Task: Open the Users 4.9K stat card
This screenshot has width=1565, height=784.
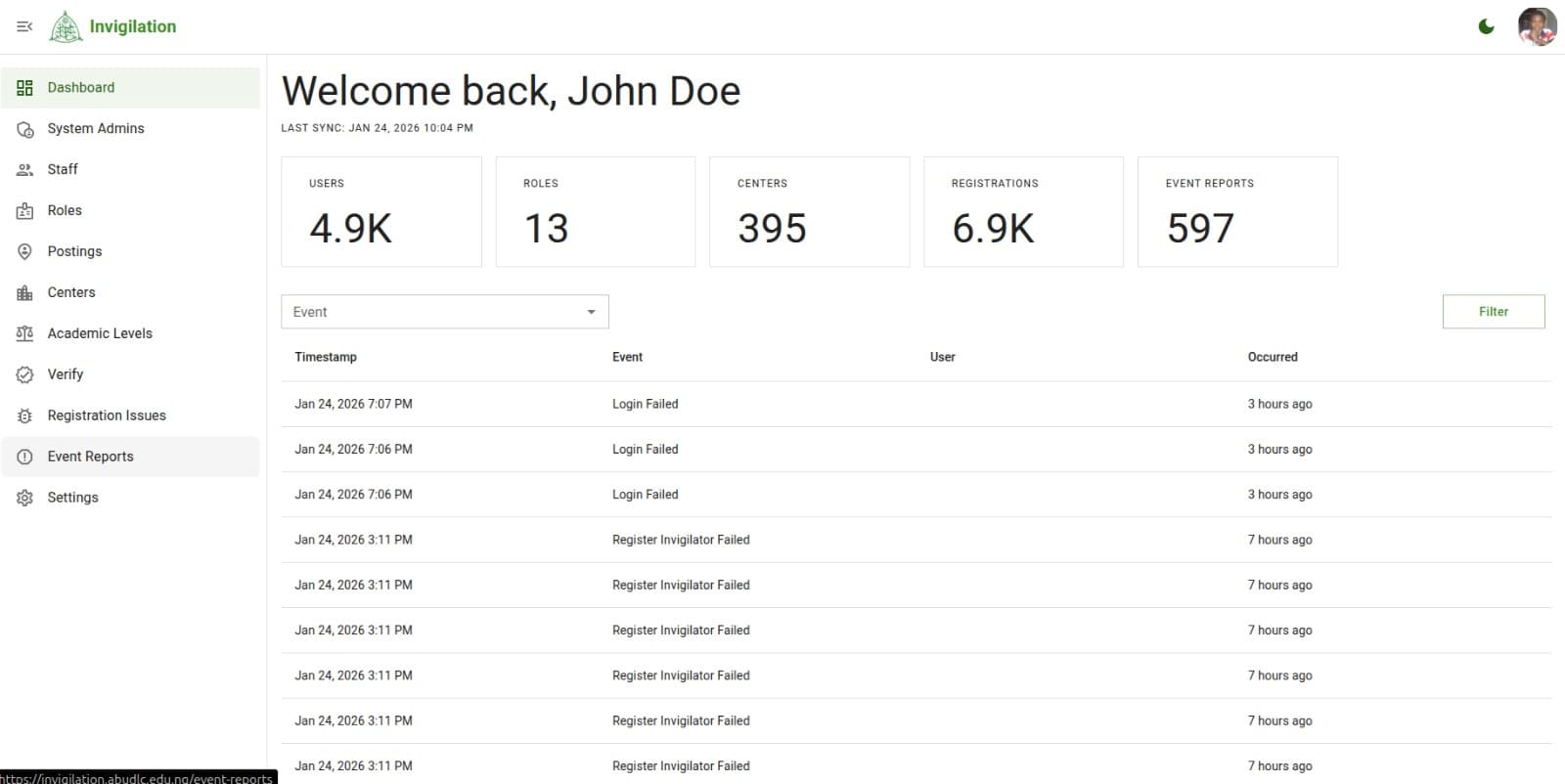Action: click(380, 212)
